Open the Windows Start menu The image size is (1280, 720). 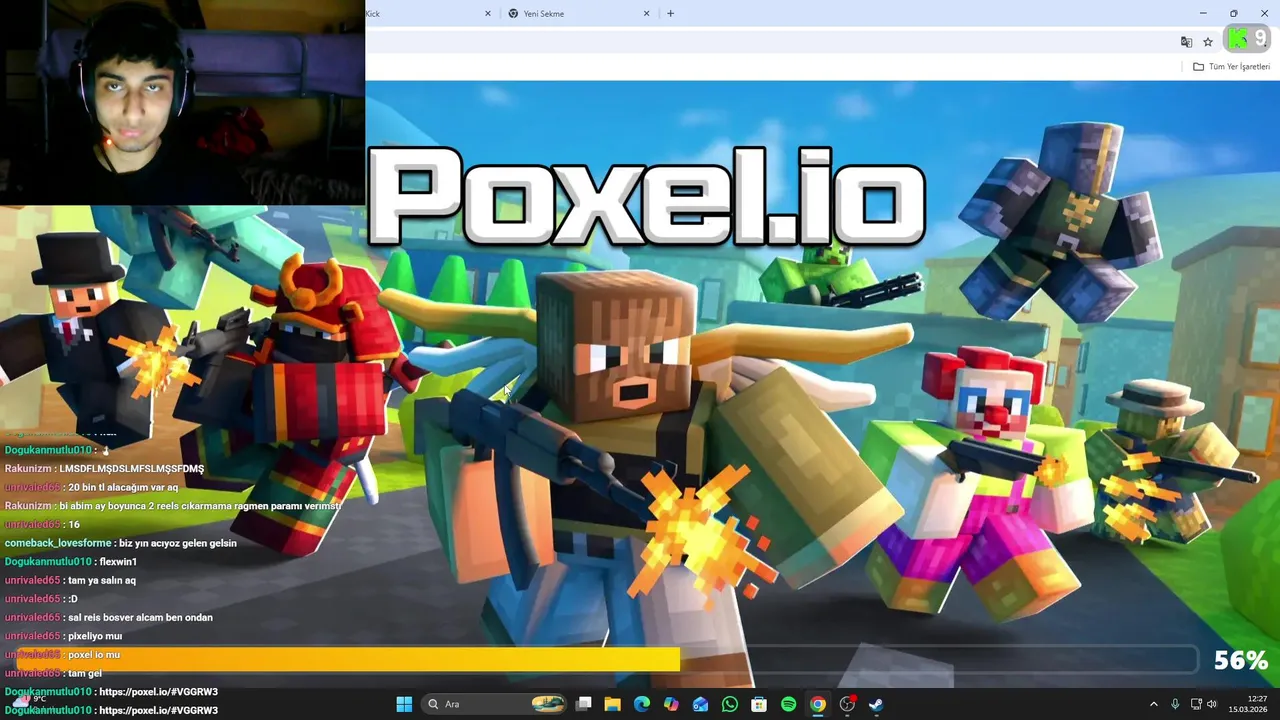pyautogui.click(x=404, y=704)
